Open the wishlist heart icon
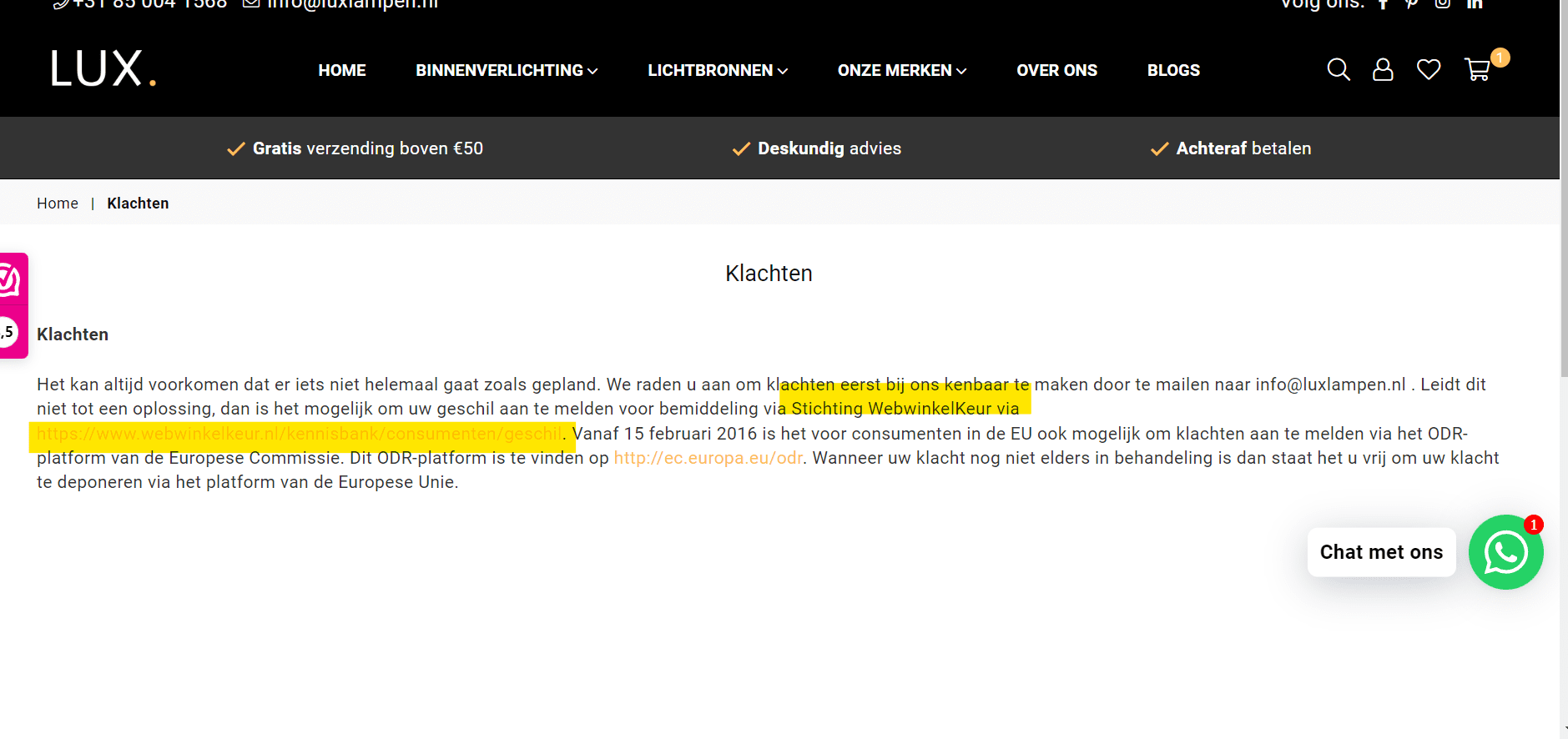Screen dimensions: 1568x739 [1429, 69]
